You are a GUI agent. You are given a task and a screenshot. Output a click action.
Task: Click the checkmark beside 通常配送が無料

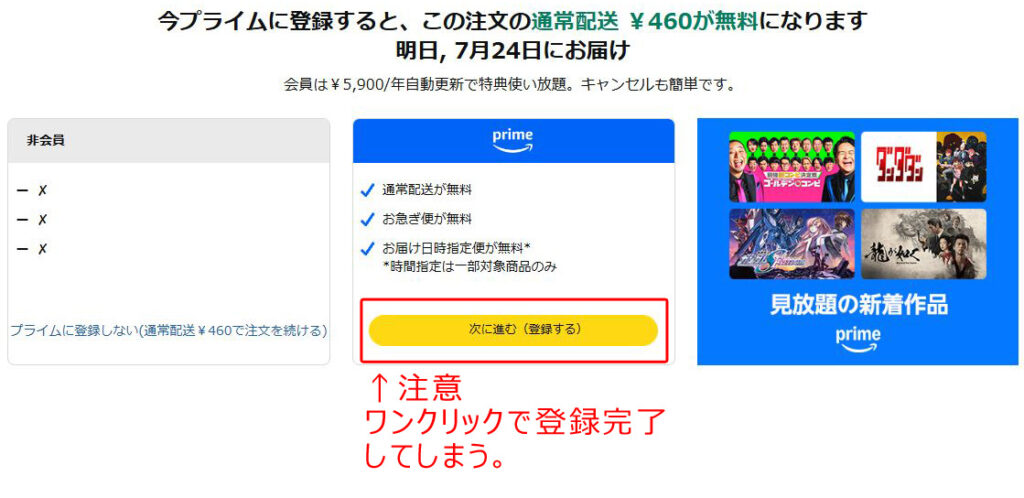coord(367,191)
